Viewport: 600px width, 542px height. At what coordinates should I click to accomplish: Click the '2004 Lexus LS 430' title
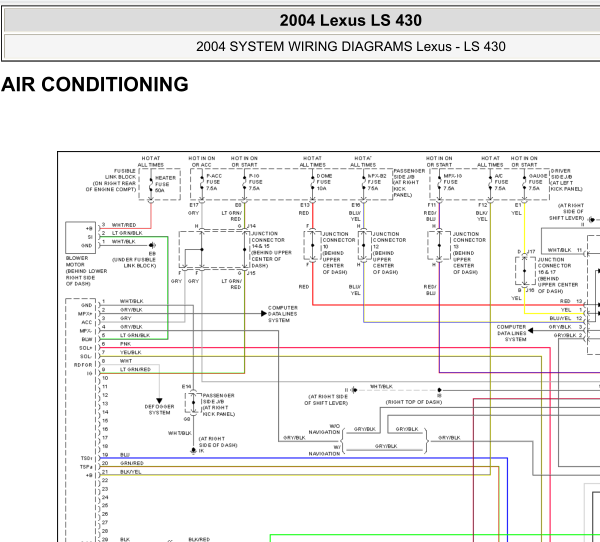coord(351,20)
